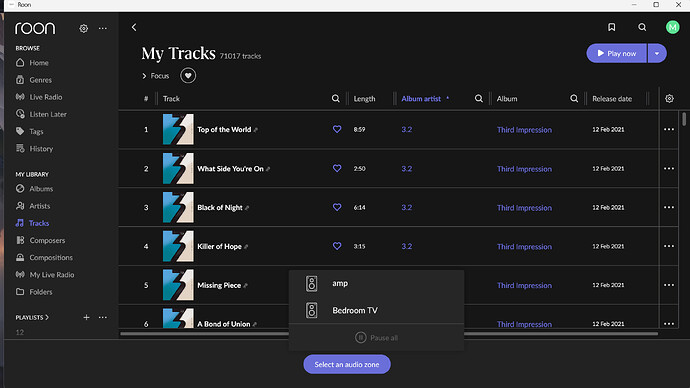Unfavorite the Killer of Hope track
The height and width of the screenshot is (388, 690).
(337, 246)
